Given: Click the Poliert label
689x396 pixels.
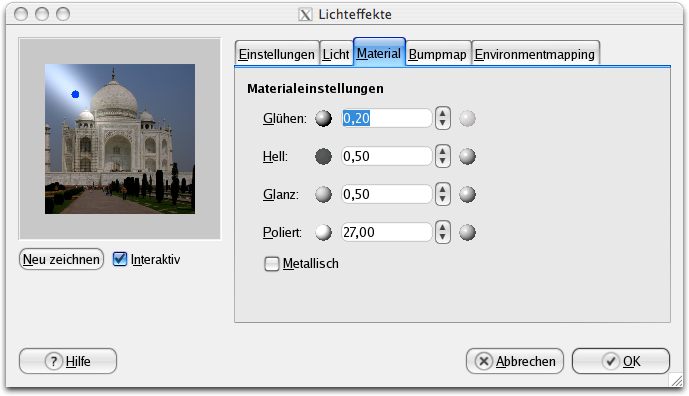Looking at the screenshot, I should pyautogui.click(x=282, y=233).
